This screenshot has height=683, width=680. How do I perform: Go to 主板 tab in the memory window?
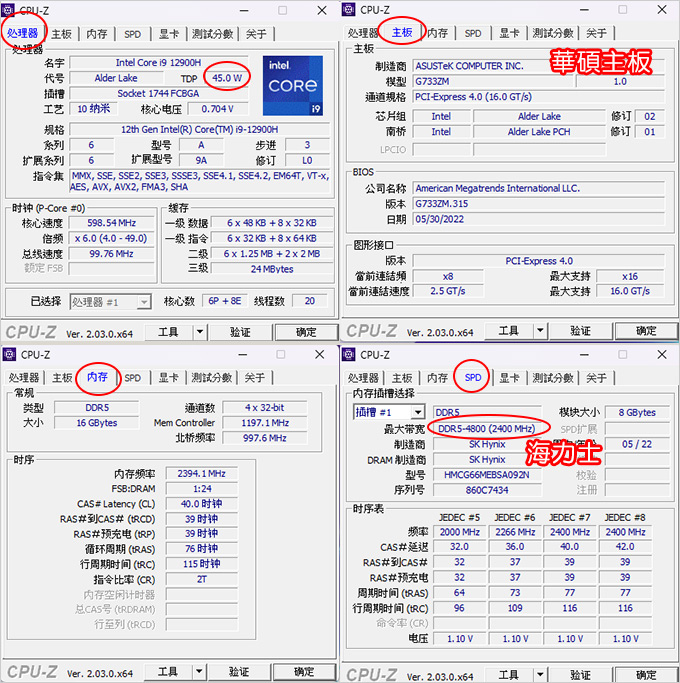tap(62, 378)
